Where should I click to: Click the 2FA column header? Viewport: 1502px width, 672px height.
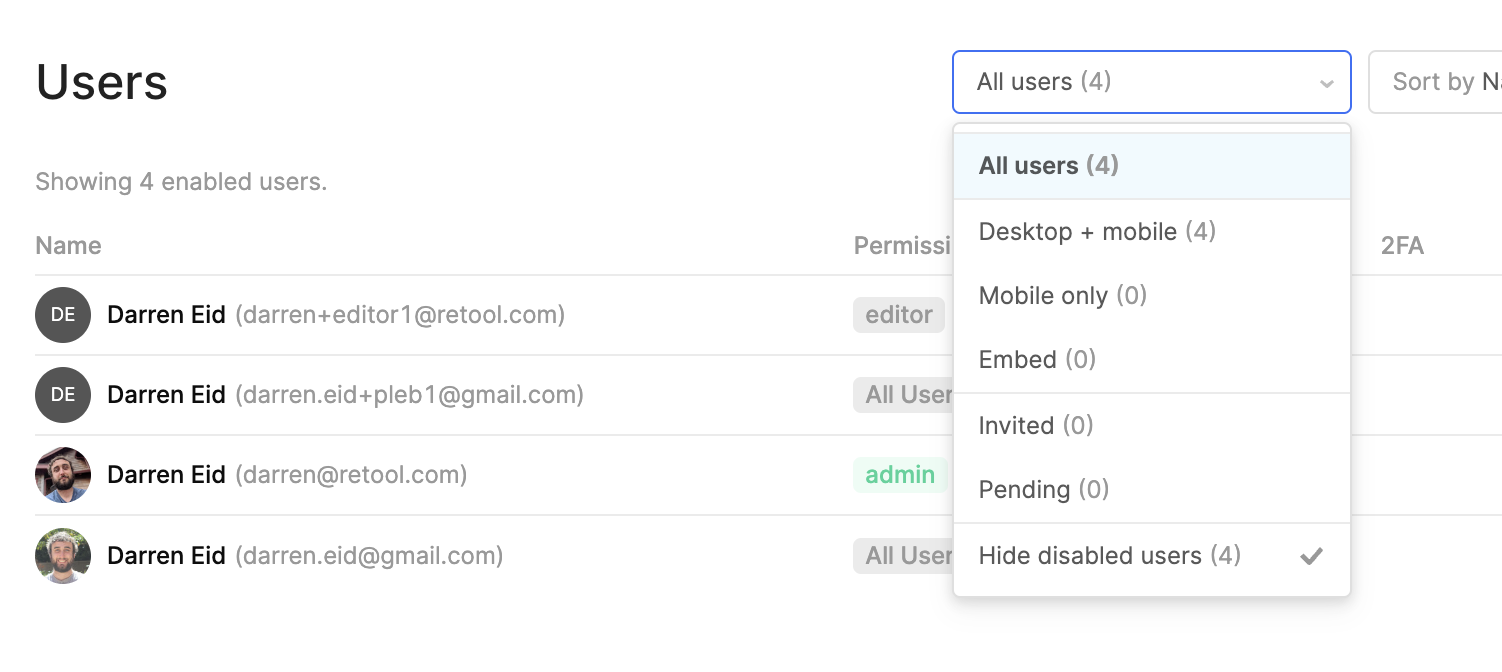tap(1402, 246)
